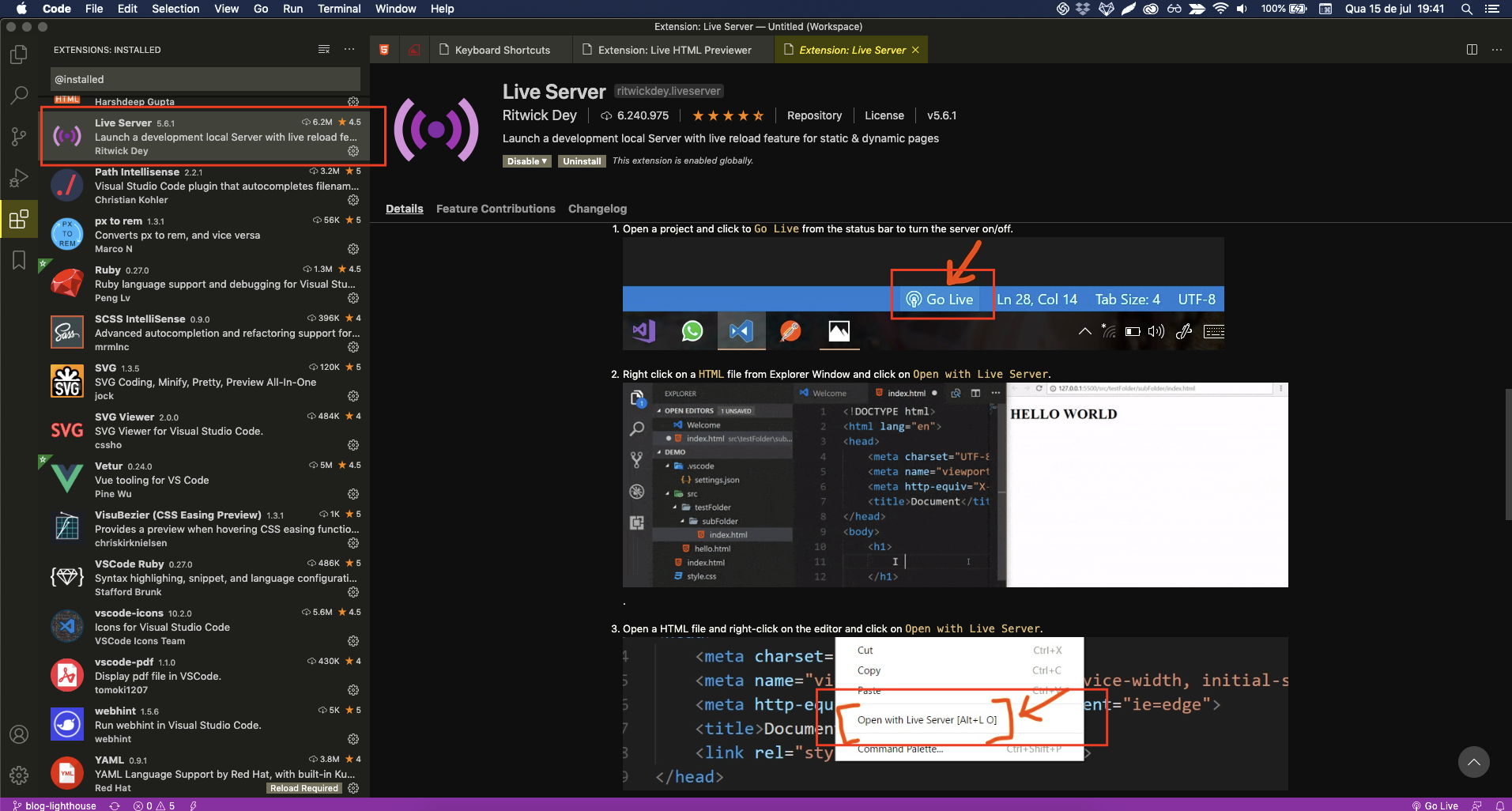Click errors and warnings count in status bar
Viewport: 1512px width, 811px height.
pos(154,805)
